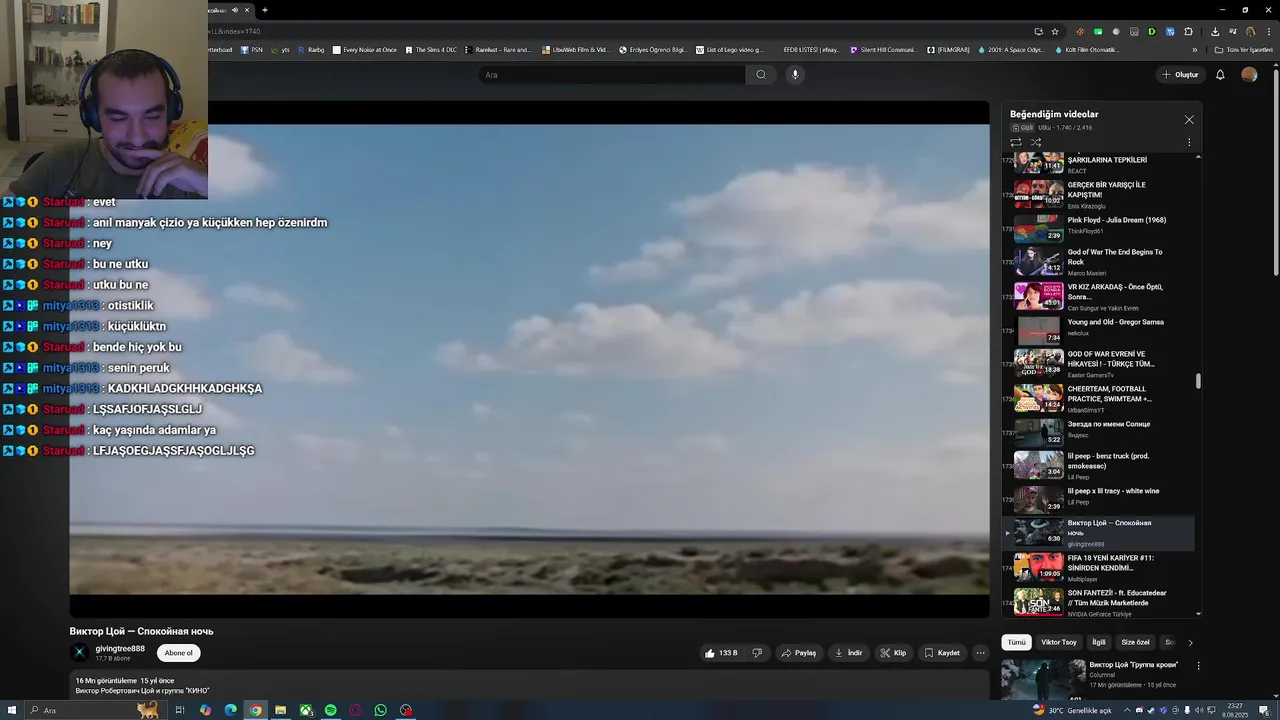Open Xbox app from the taskbar
Viewport: 1280px width, 720px height.
306,710
